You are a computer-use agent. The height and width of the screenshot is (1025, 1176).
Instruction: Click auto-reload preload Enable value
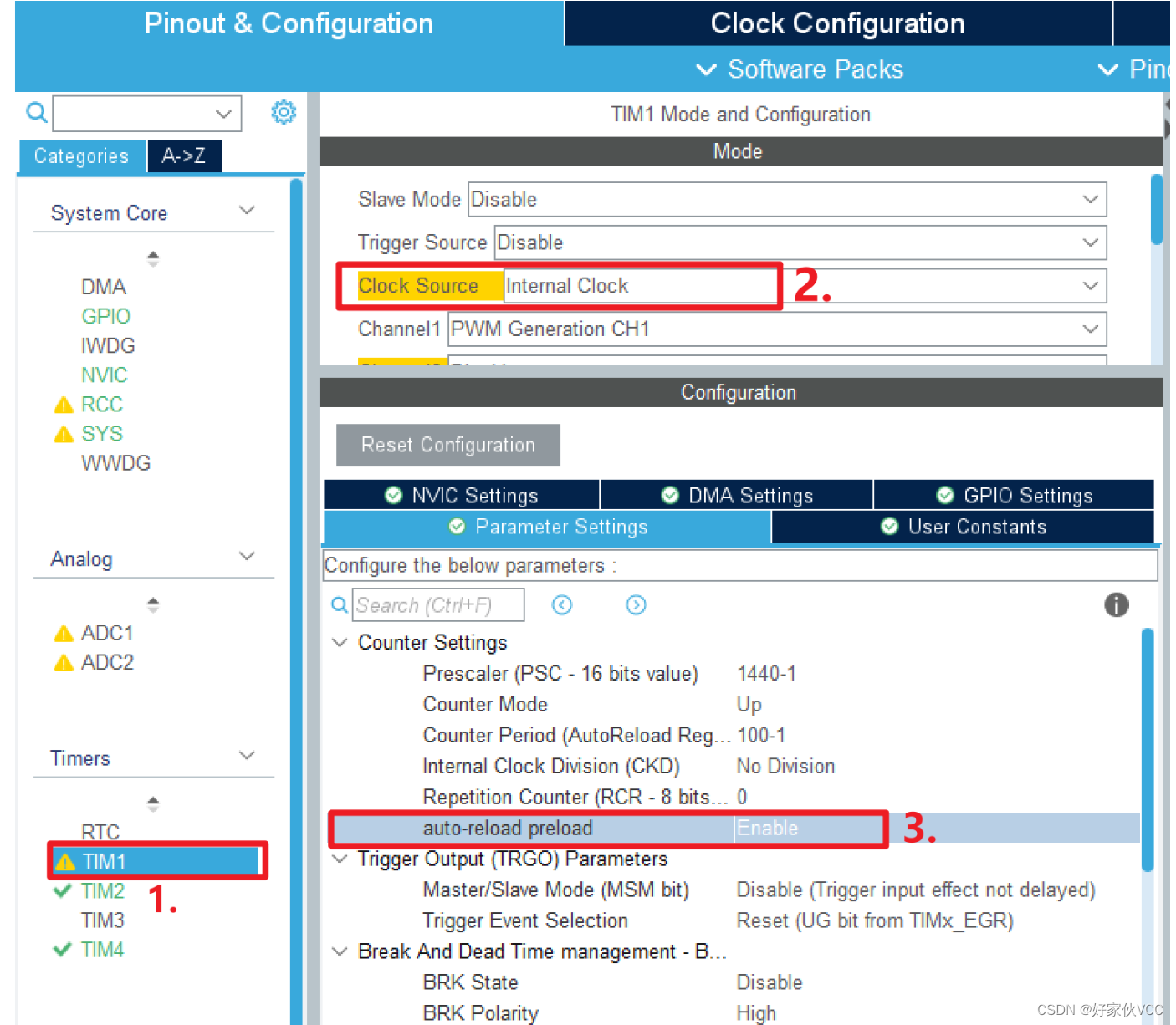click(x=767, y=828)
